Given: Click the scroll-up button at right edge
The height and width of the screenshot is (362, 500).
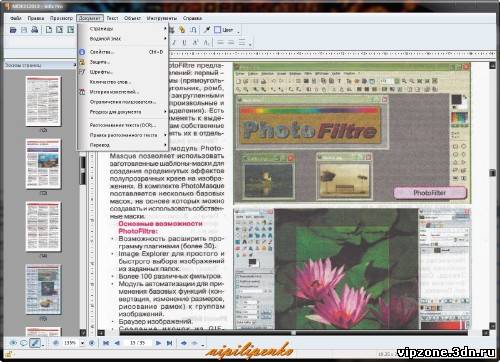Looking at the screenshot, I should tap(492, 66).
